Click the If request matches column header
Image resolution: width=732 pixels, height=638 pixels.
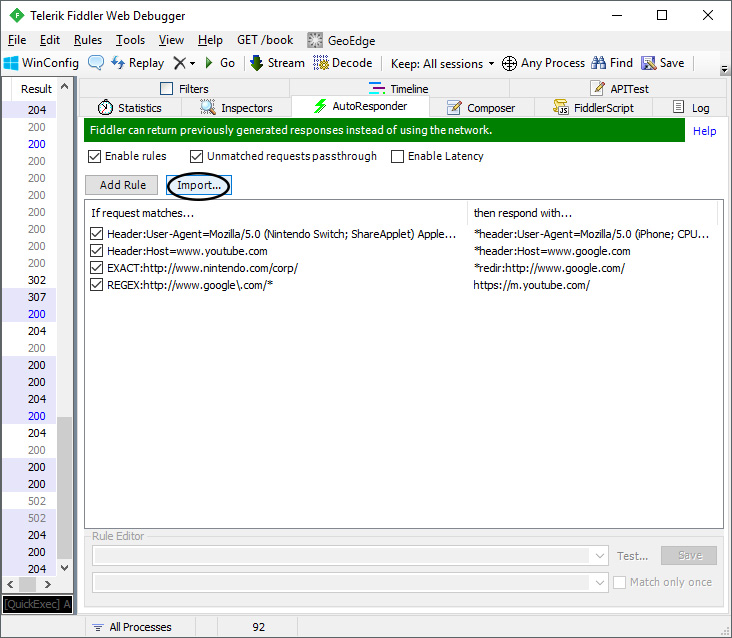click(276, 213)
